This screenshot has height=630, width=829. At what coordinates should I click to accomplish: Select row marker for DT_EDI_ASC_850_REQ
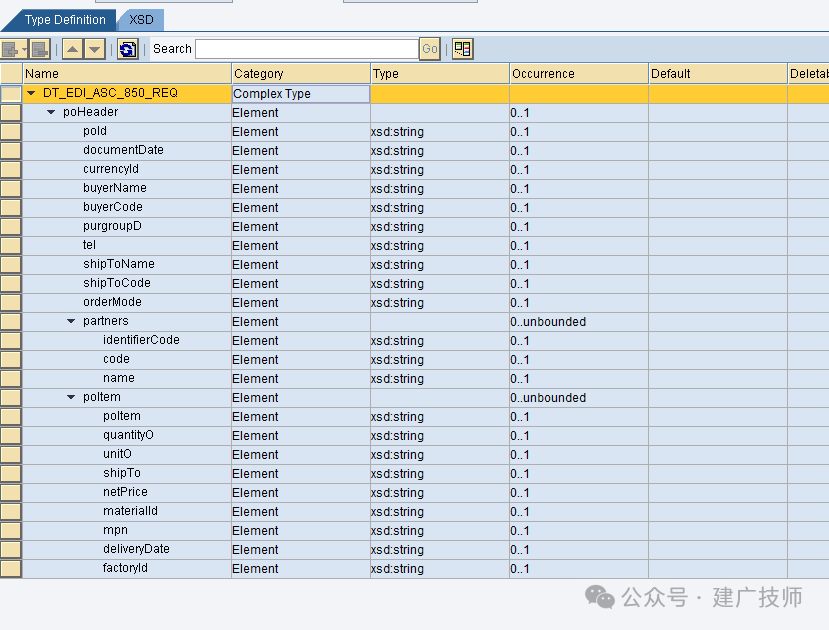tap(11, 94)
